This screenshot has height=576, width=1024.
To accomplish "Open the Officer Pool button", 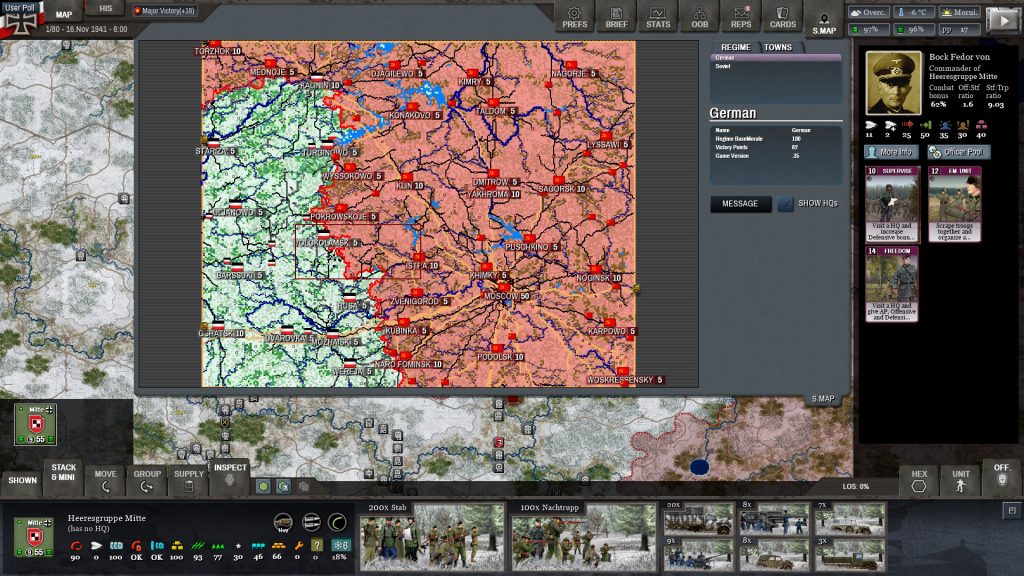I will click(958, 152).
